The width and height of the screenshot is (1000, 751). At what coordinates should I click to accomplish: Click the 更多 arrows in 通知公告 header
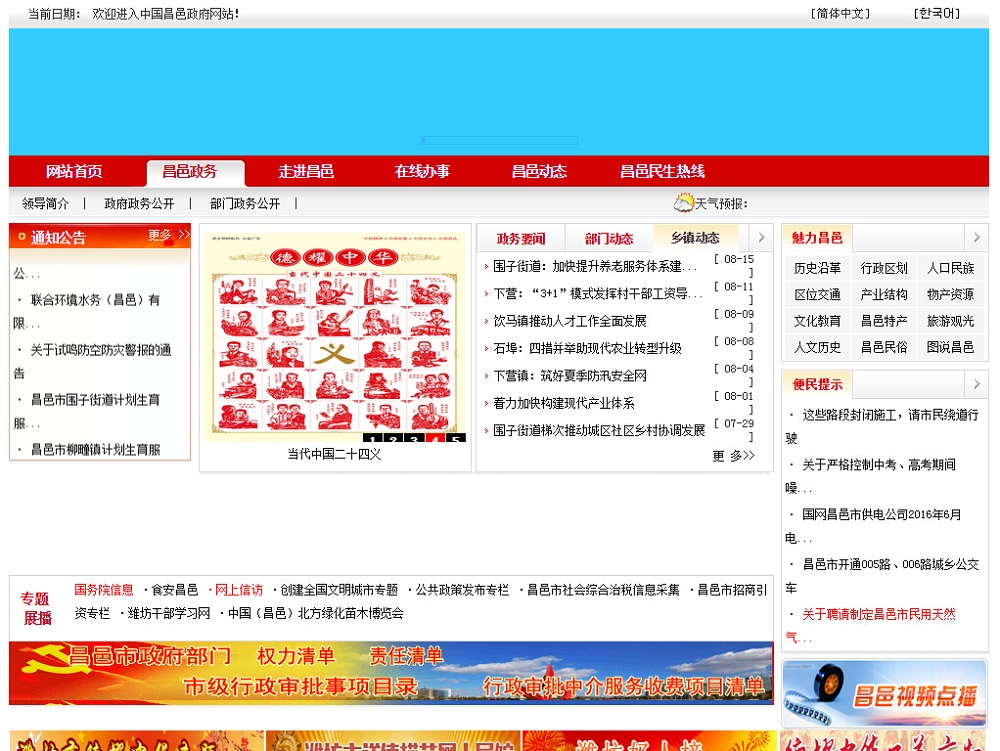pyautogui.click(x=169, y=235)
